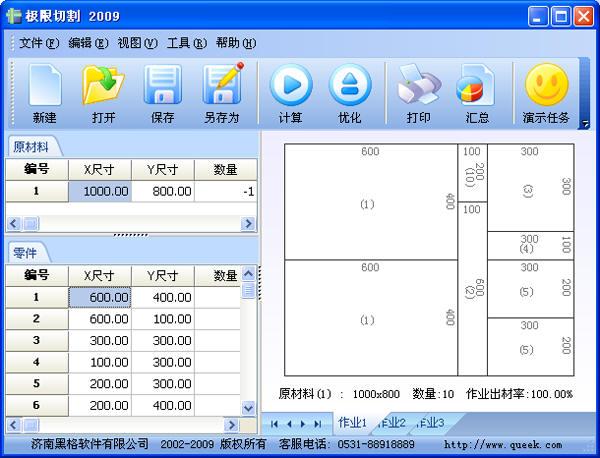600x458 pixels.
Task: Select the 原材料 tab
Action: tap(31, 147)
